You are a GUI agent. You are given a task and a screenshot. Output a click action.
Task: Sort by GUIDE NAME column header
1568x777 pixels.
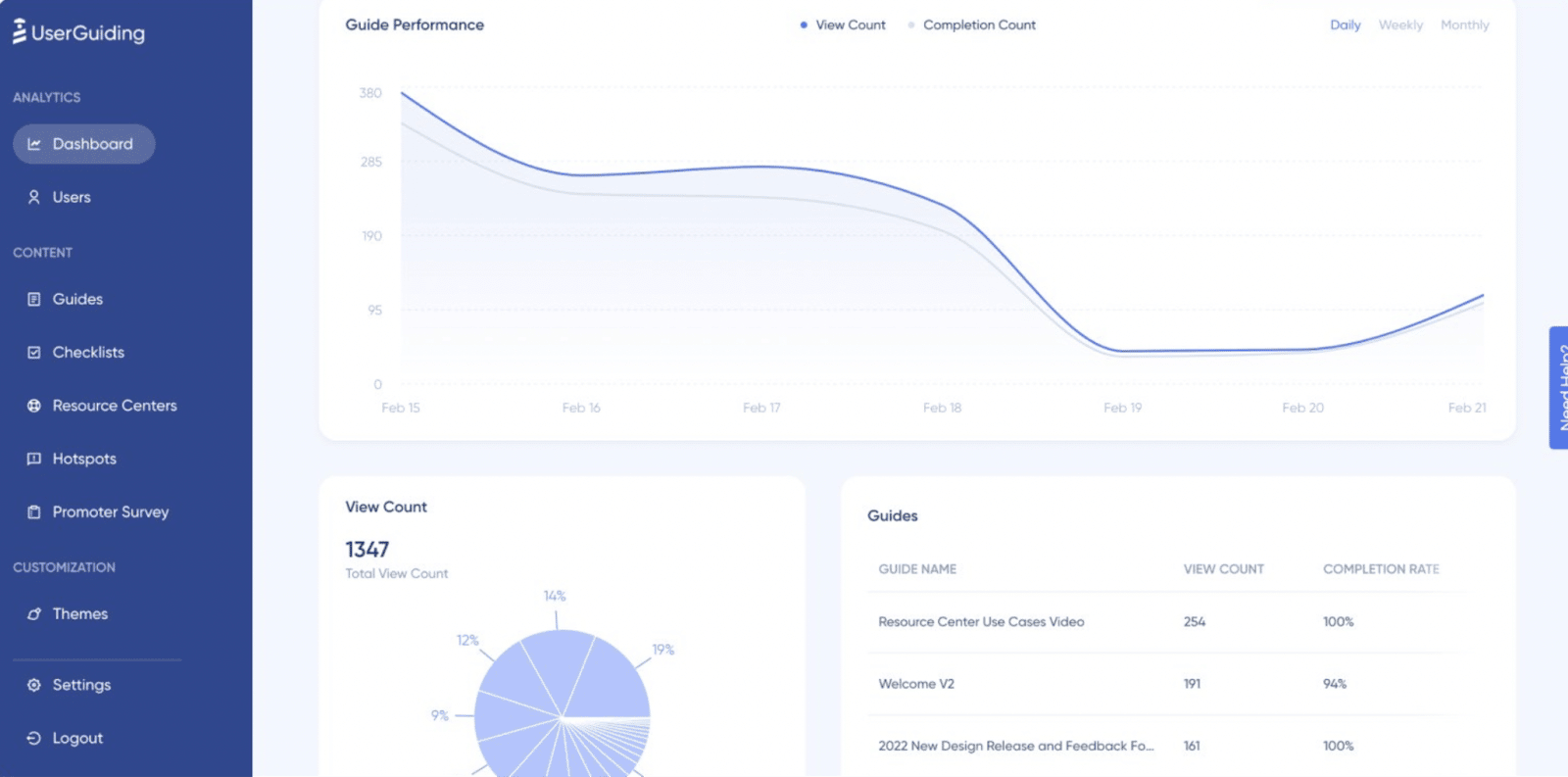pos(917,569)
